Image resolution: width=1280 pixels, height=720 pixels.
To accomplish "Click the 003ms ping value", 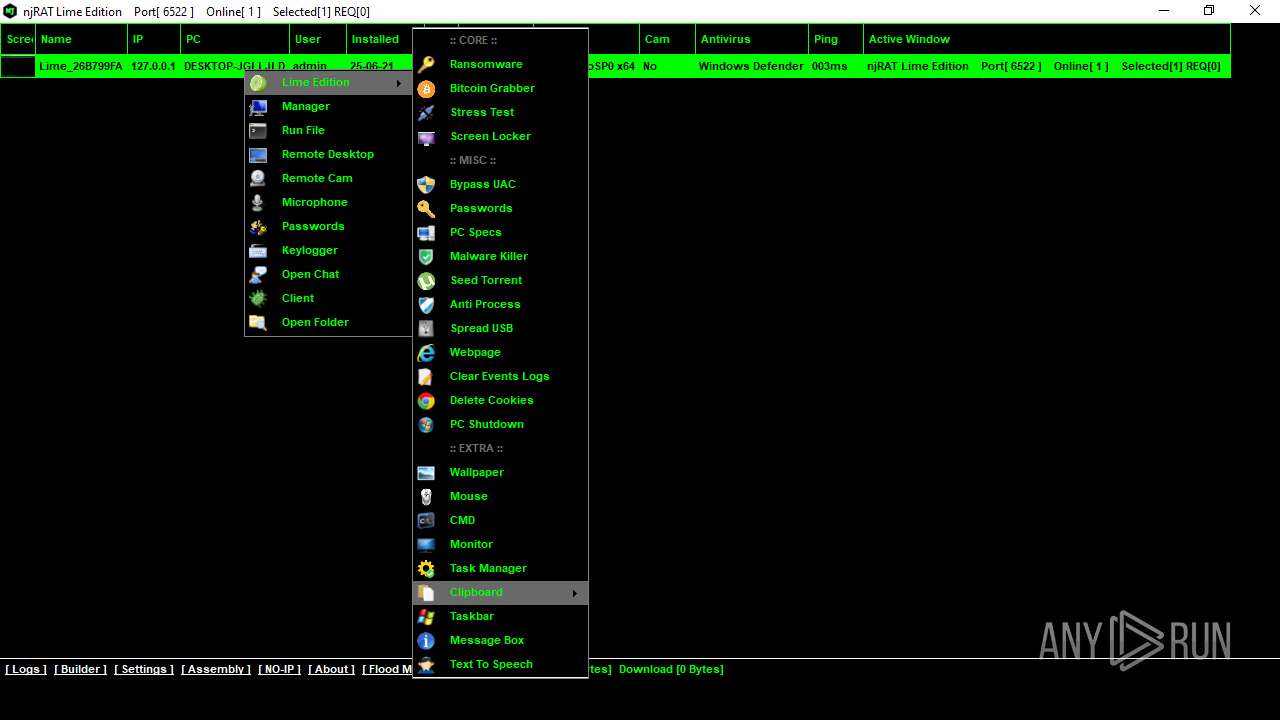I will (x=830, y=66).
